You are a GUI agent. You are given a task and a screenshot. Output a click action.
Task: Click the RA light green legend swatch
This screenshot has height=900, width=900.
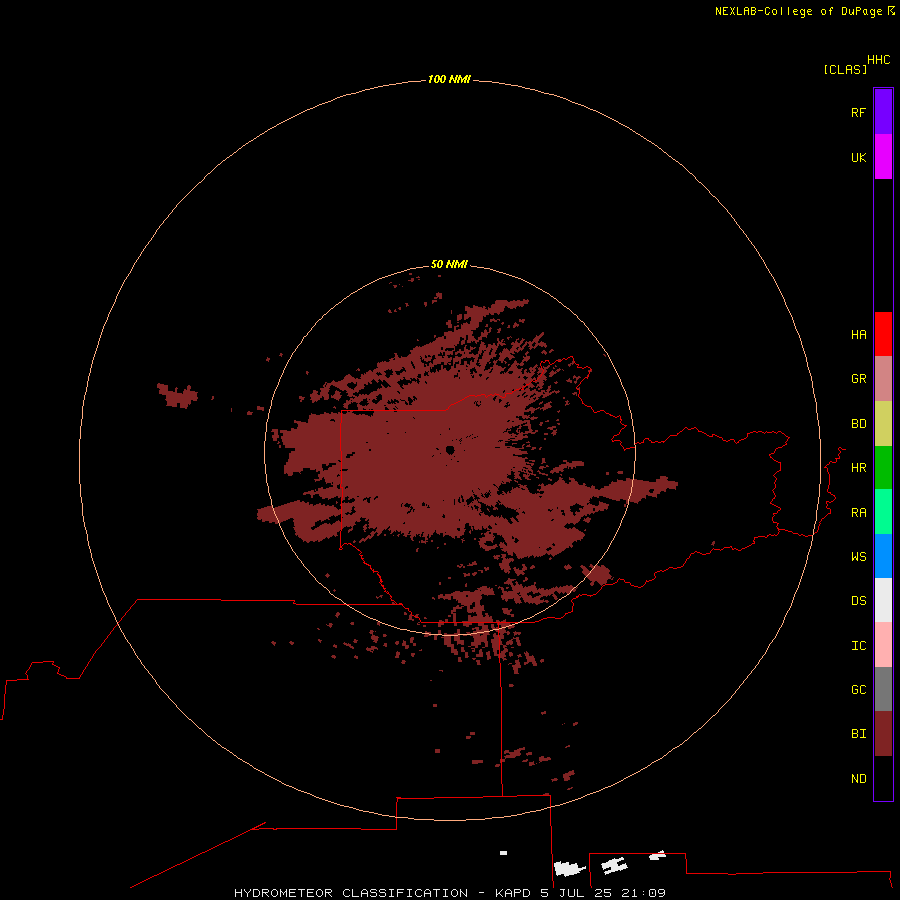click(883, 512)
